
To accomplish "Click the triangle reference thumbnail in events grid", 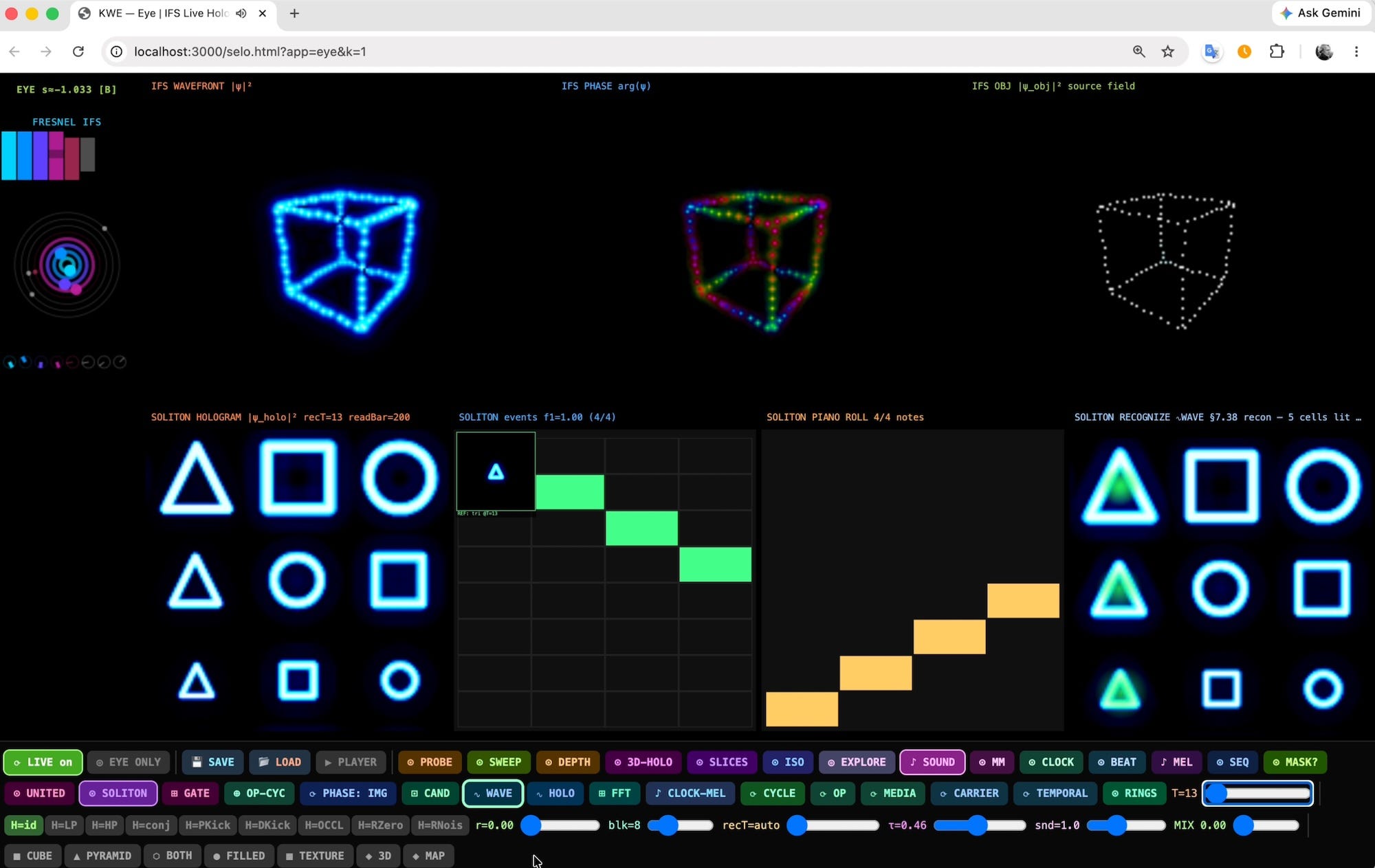I will tap(496, 471).
